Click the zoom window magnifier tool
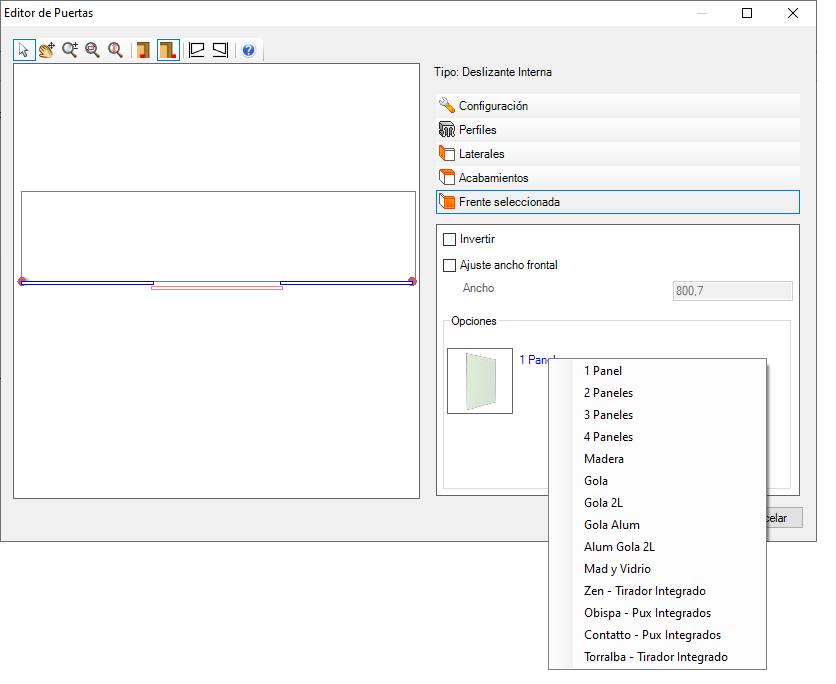The width and height of the screenshot is (836, 684). 93,50
